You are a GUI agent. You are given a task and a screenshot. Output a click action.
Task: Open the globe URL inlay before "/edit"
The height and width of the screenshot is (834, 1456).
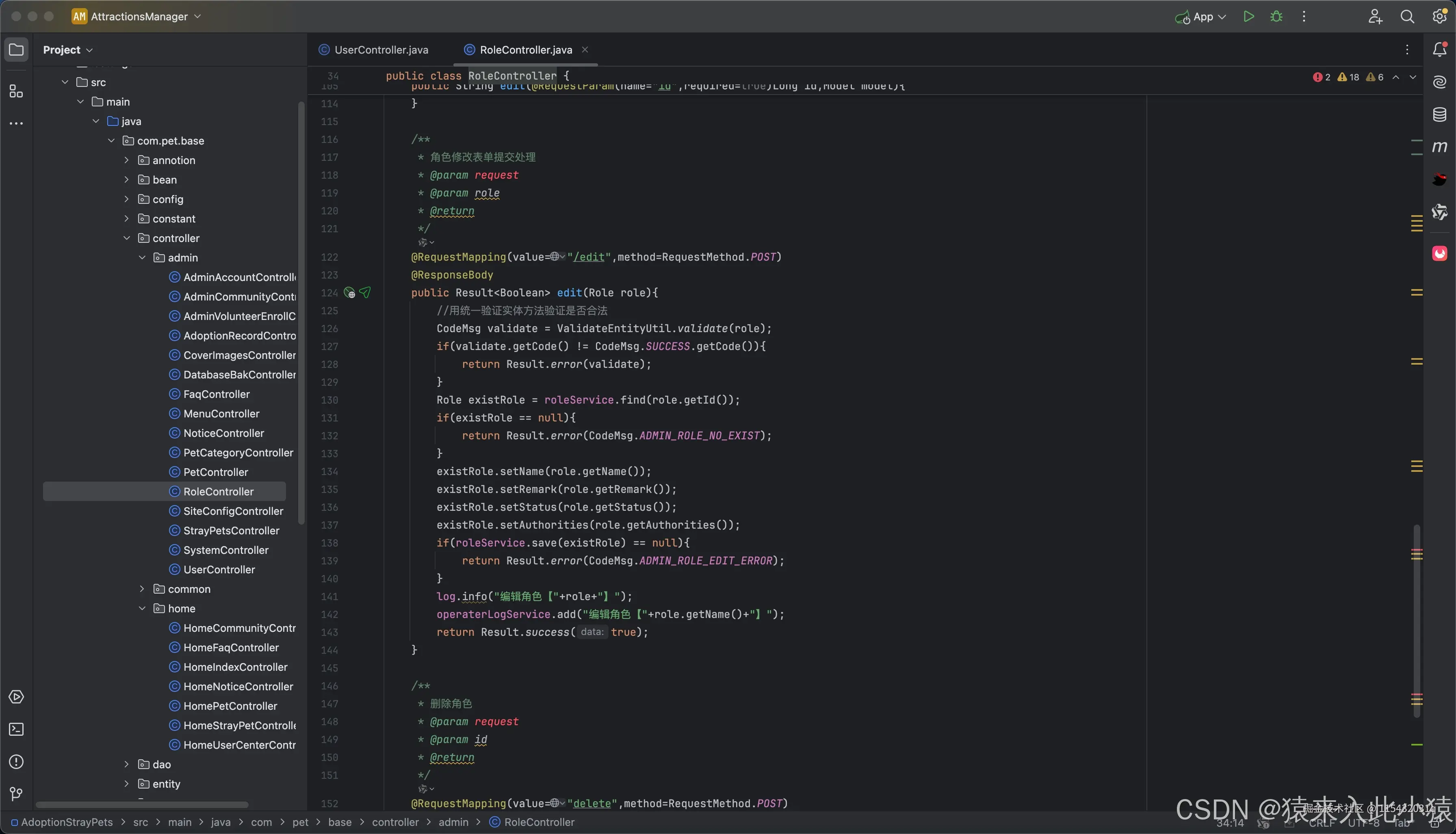pos(557,257)
